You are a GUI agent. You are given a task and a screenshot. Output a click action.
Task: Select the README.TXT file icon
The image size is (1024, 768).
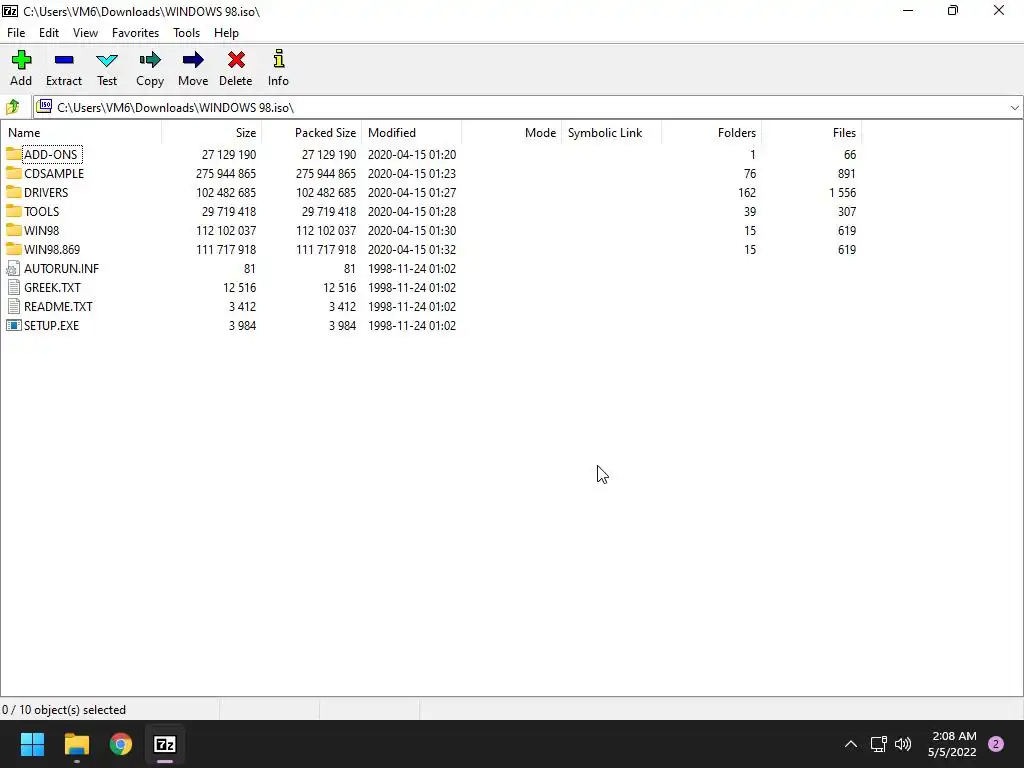coord(14,306)
